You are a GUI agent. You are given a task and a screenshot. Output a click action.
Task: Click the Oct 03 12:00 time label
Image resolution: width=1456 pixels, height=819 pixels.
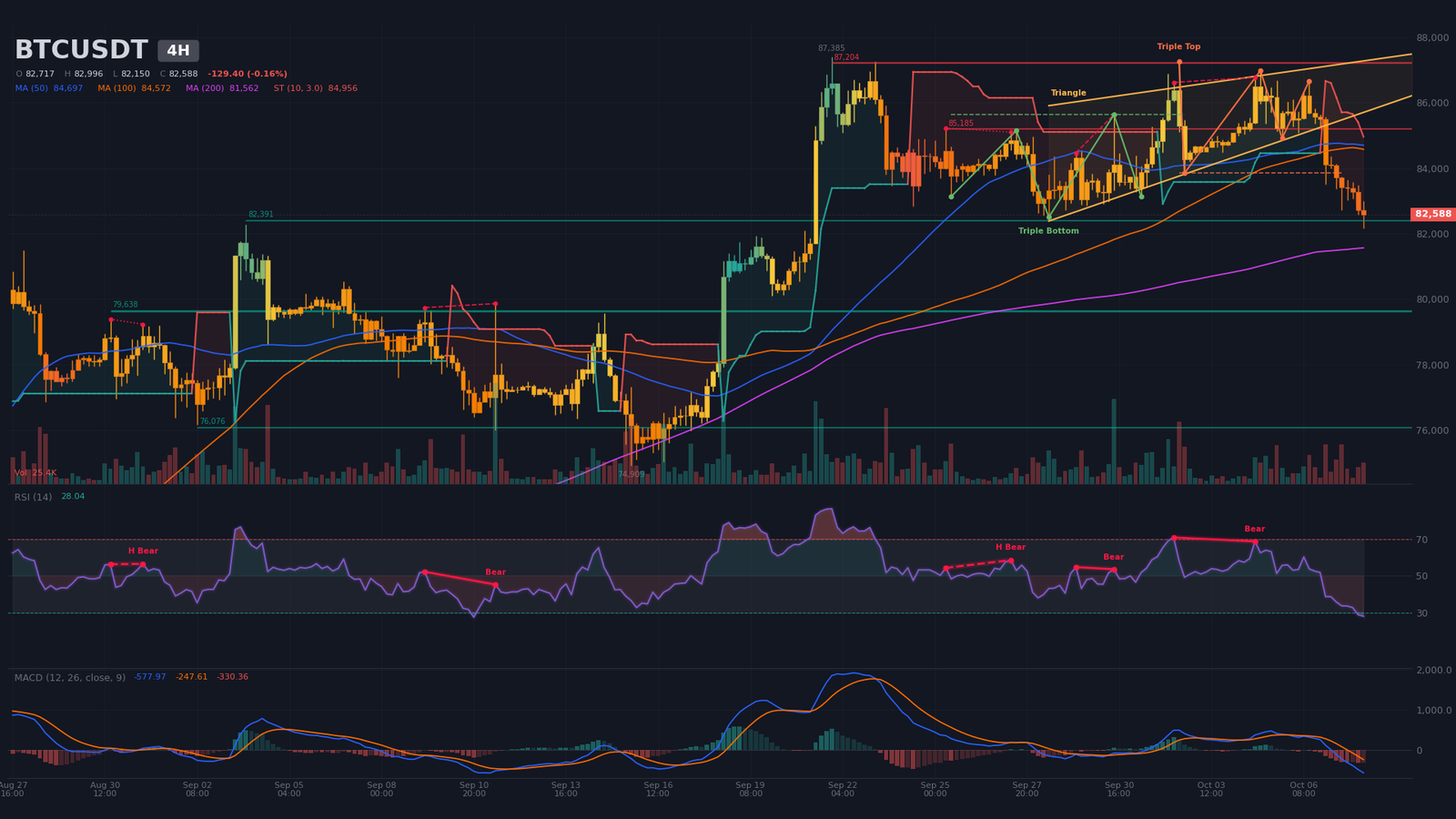tap(1211, 789)
